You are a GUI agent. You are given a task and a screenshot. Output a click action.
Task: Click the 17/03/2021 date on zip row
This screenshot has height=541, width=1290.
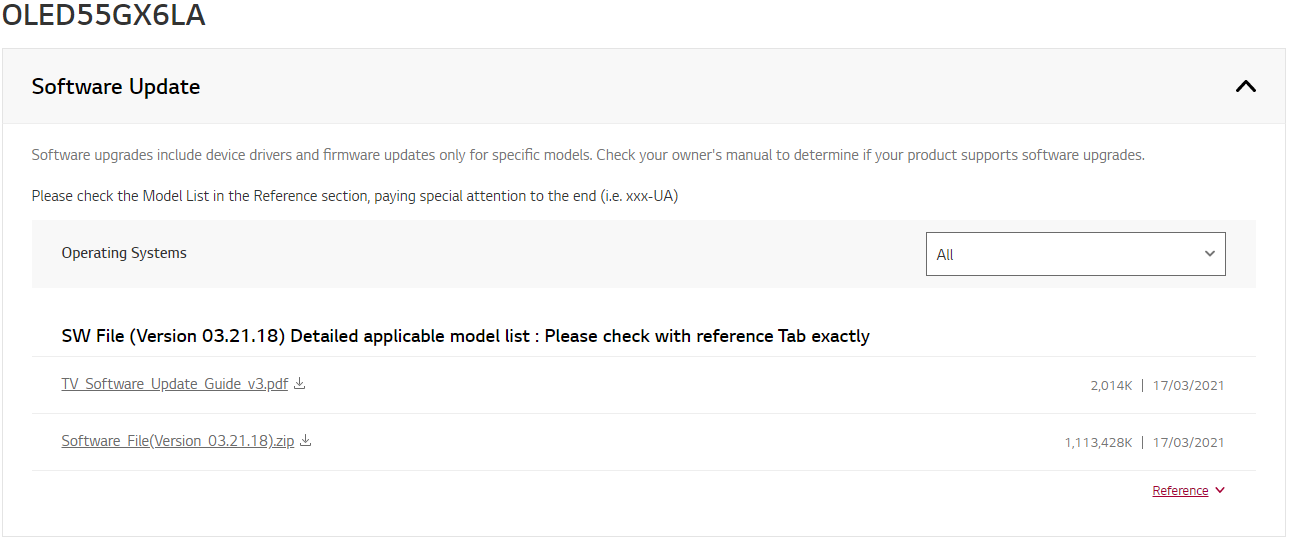click(1188, 442)
